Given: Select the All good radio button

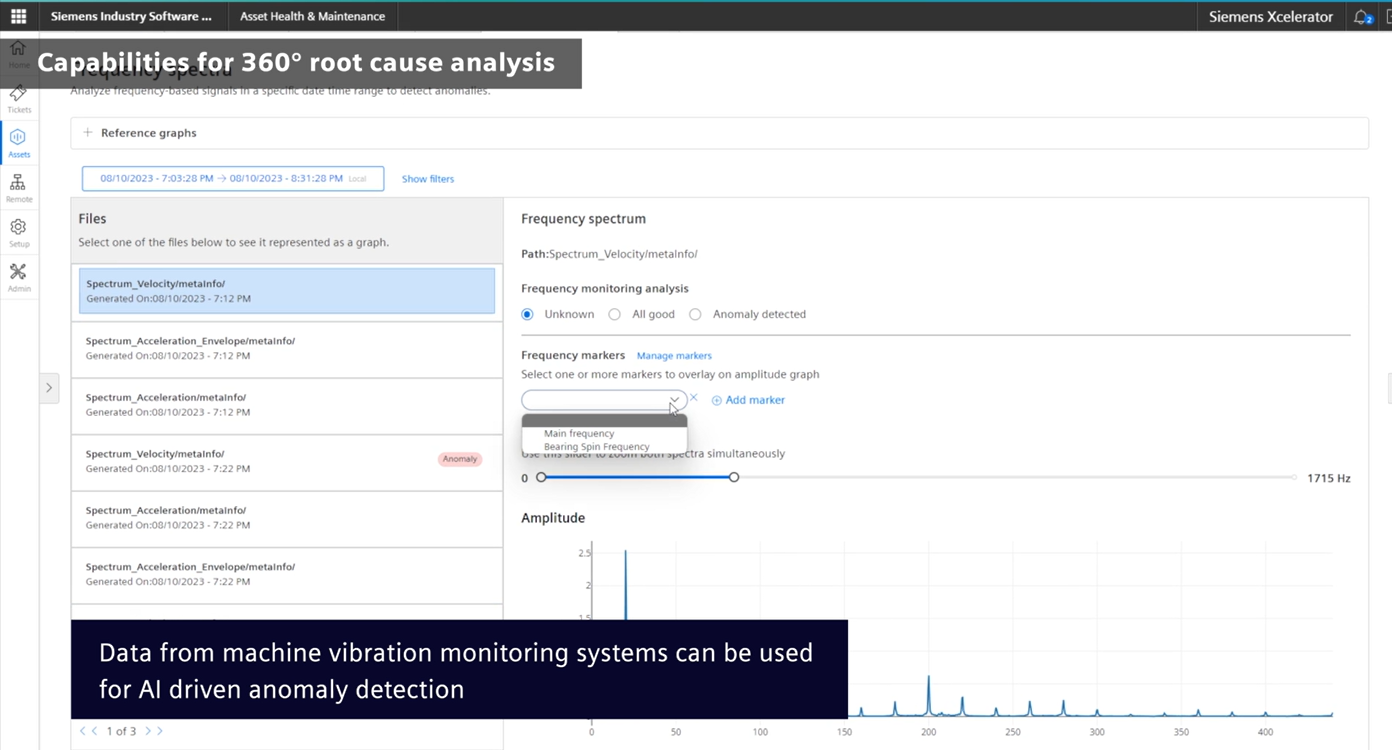Looking at the screenshot, I should [x=615, y=314].
